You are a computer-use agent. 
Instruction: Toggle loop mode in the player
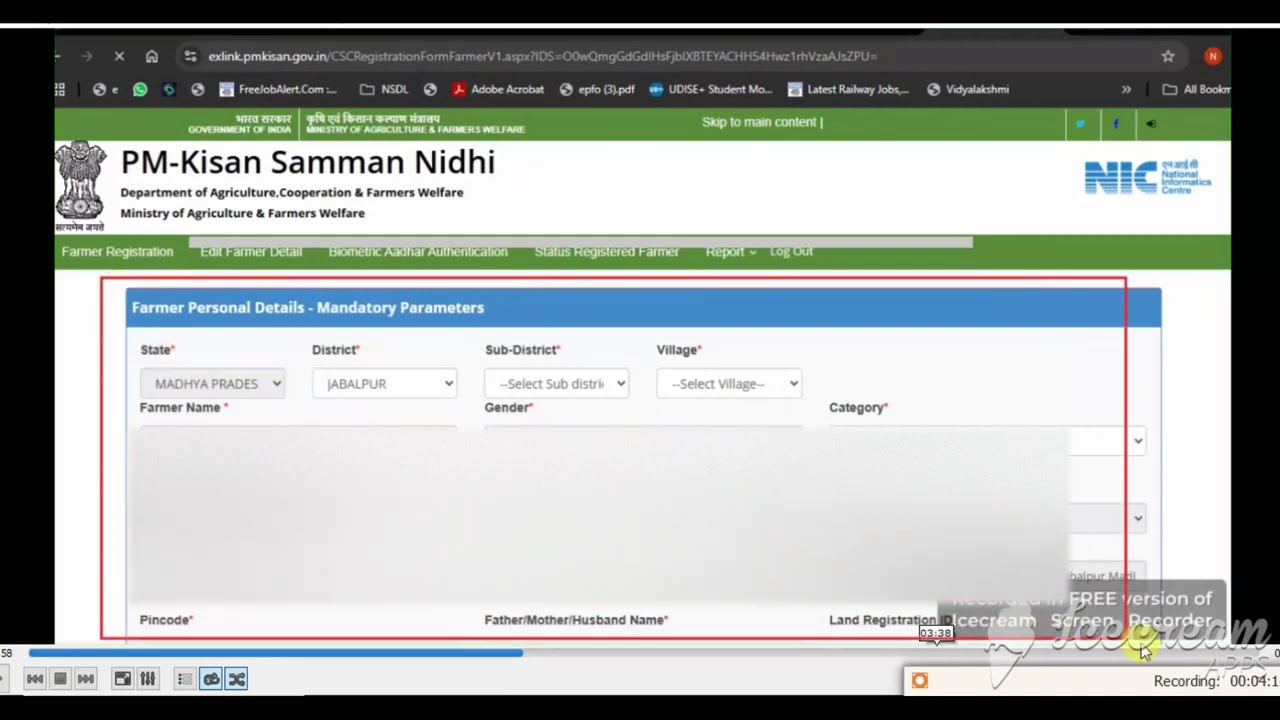point(211,679)
